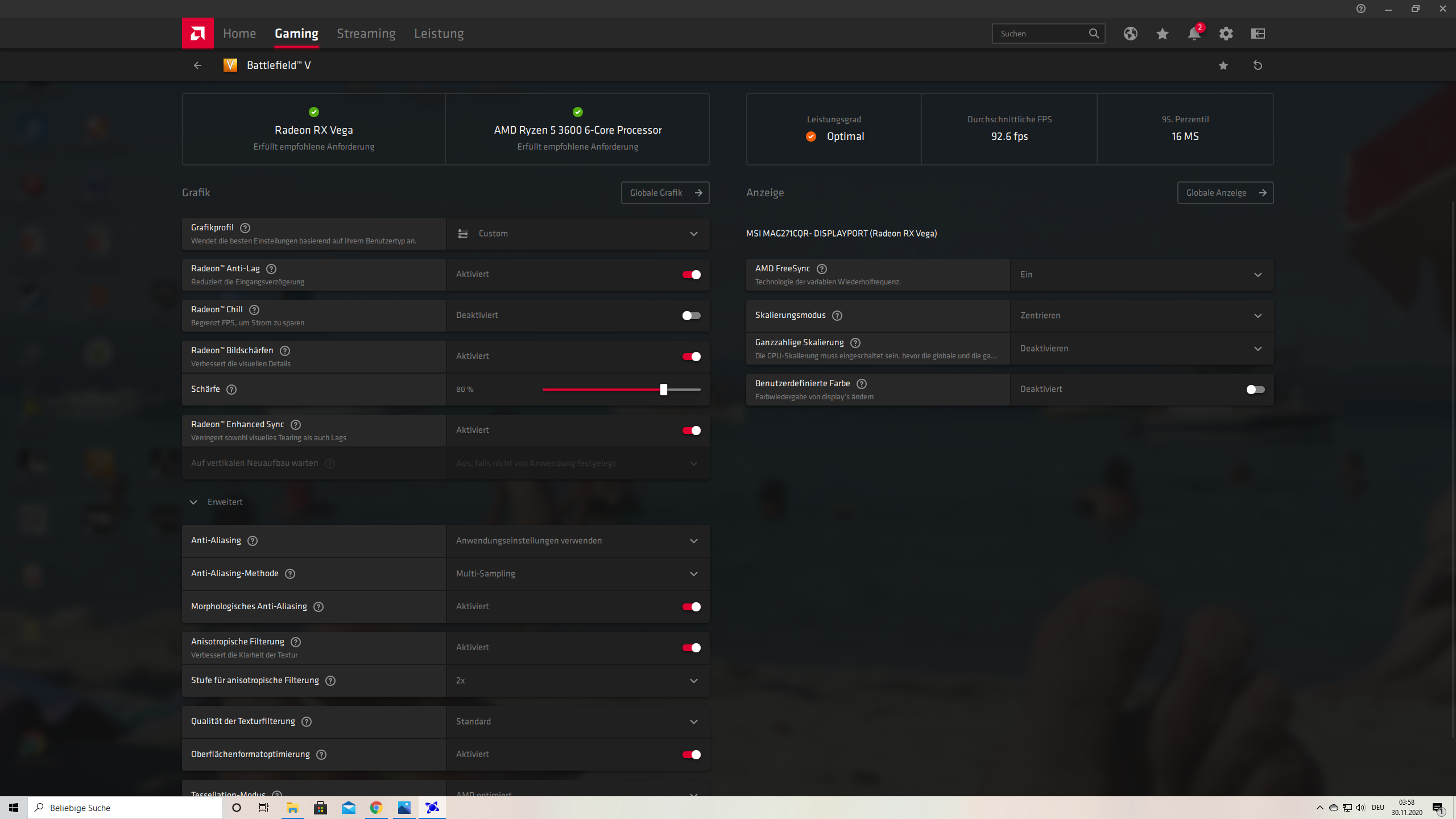Expand AMD FreeSync dropdown

click(1141, 275)
